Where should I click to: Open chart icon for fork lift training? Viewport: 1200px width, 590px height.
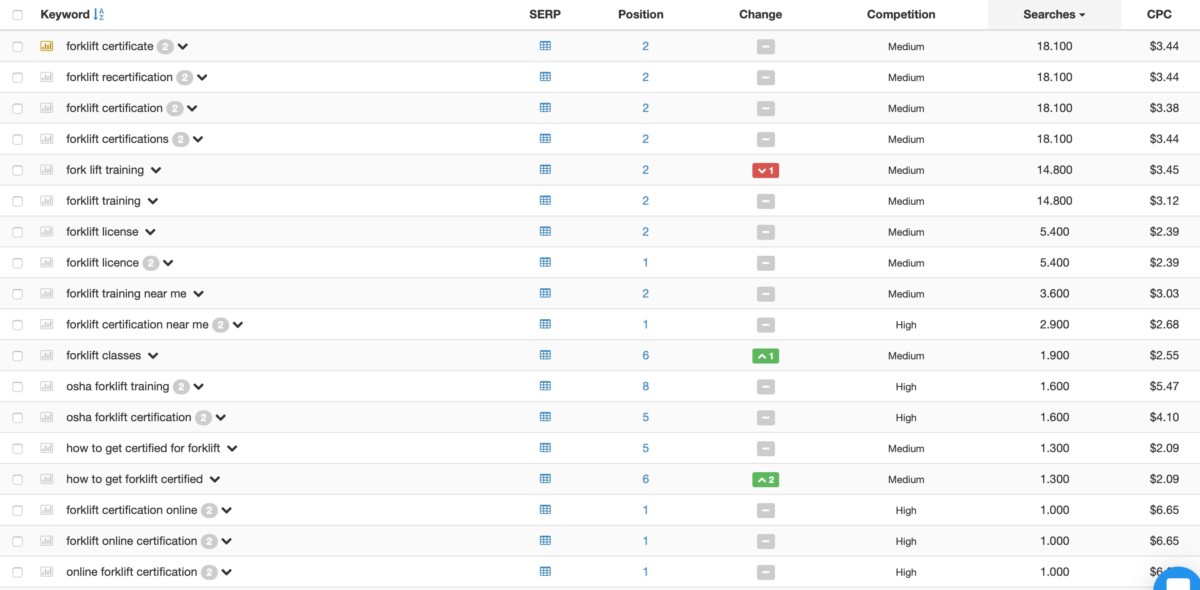[47, 170]
